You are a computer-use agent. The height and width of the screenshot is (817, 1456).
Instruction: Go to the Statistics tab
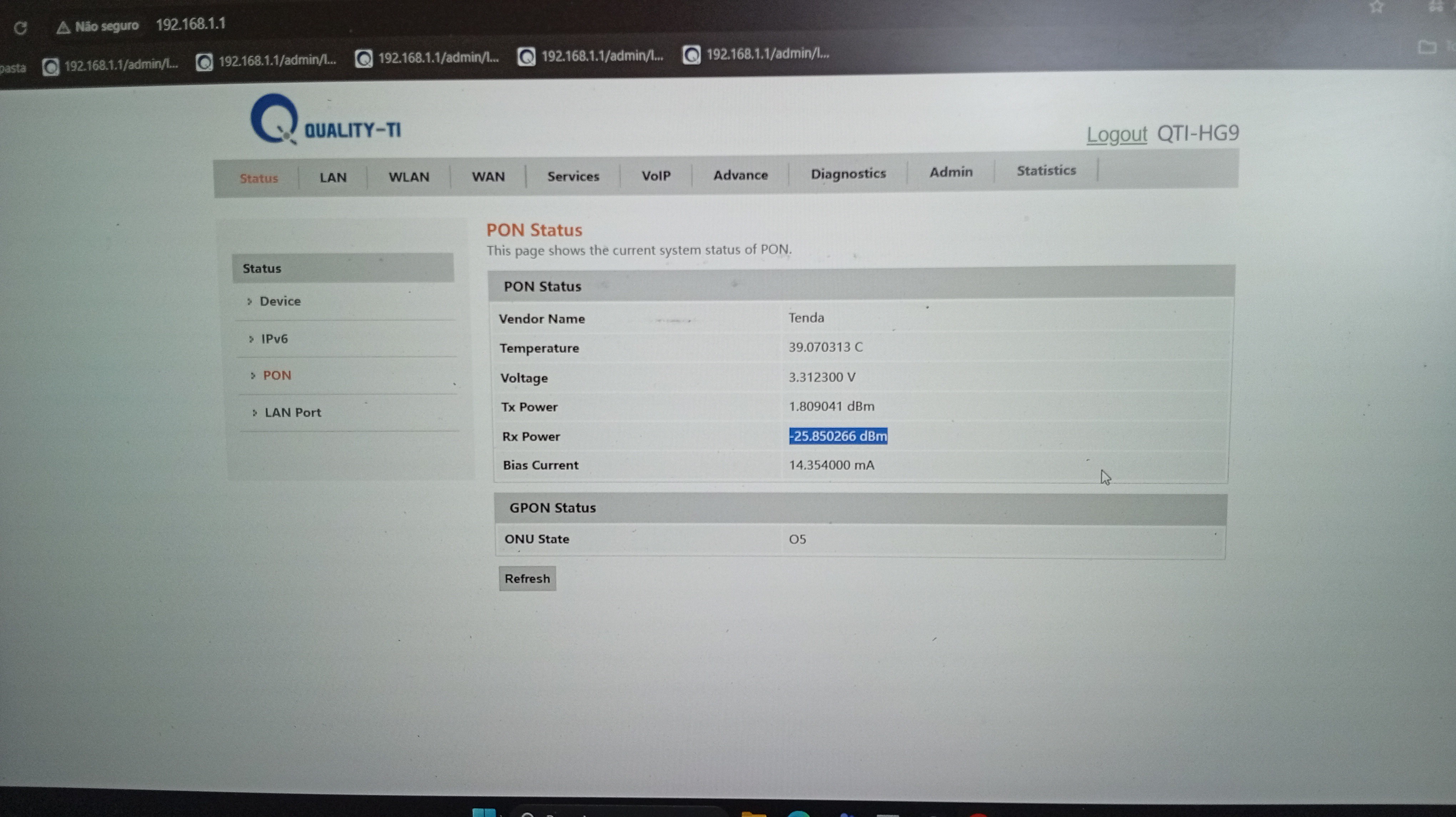pos(1046,171)
